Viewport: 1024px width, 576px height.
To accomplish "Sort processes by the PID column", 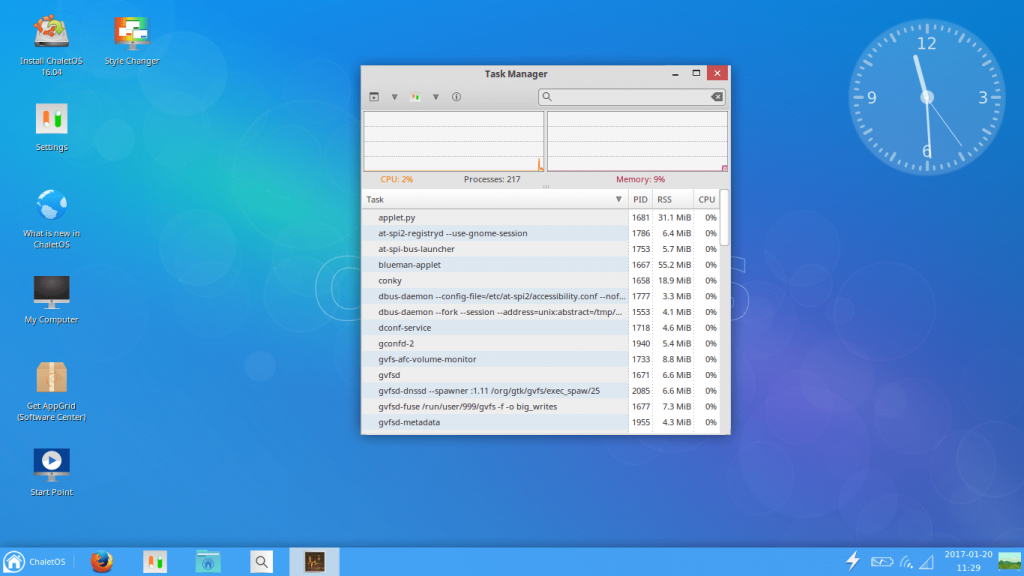I will [x=640, y=200].
